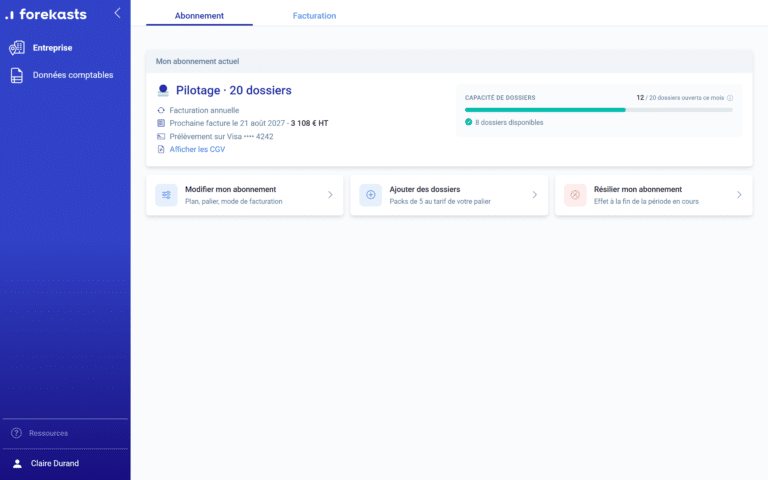Click the Pilotage plan icon

coord(163,90)
